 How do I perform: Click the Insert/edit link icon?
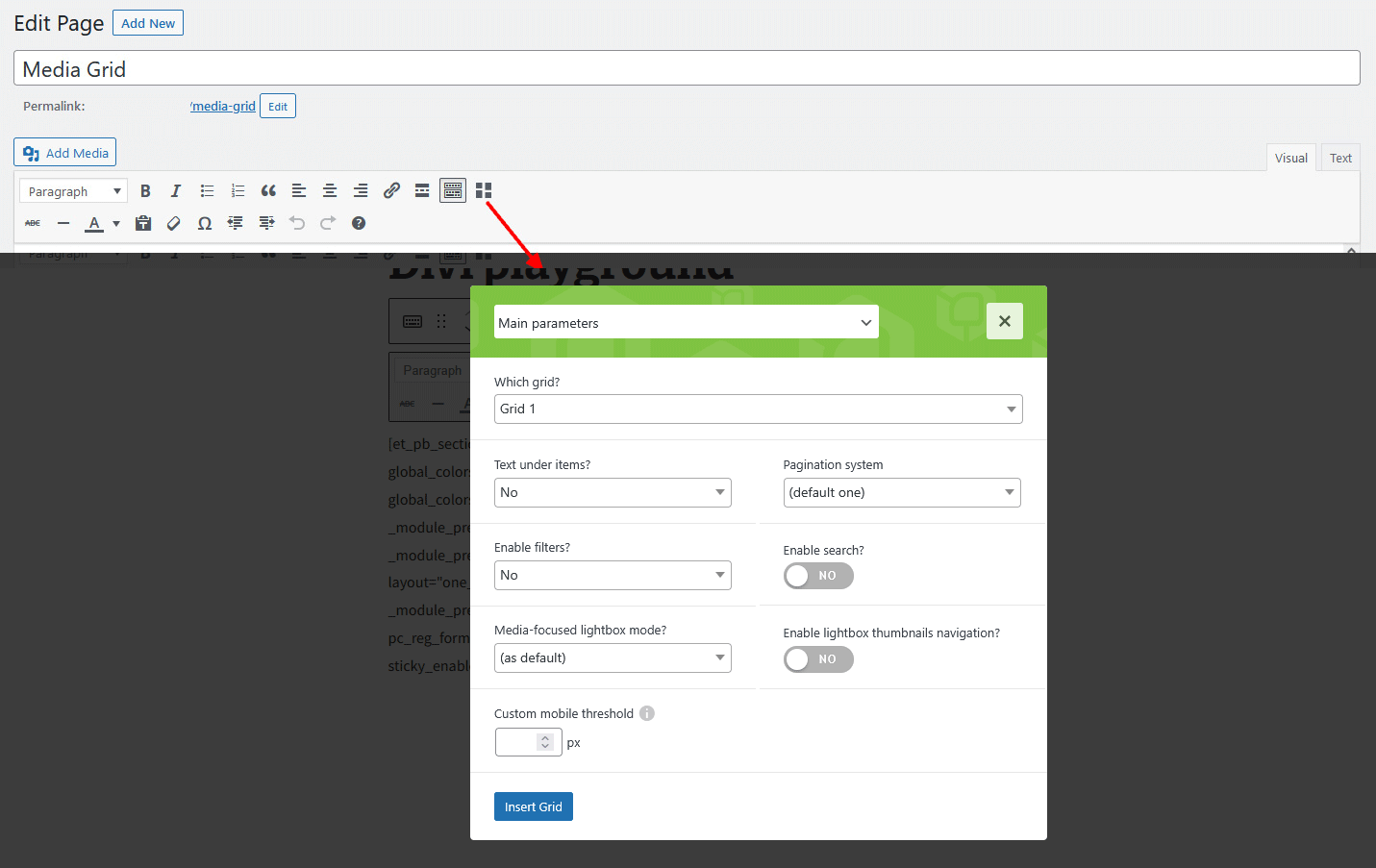click(391, 190)
